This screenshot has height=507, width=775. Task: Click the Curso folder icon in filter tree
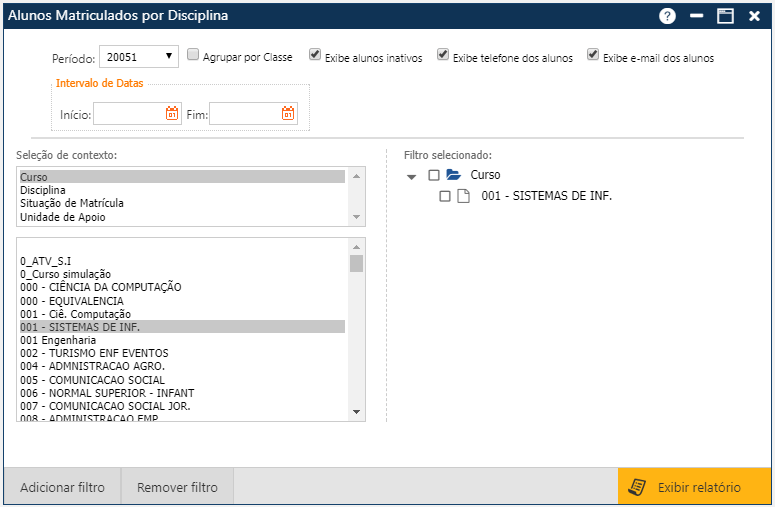click(453, 175)
